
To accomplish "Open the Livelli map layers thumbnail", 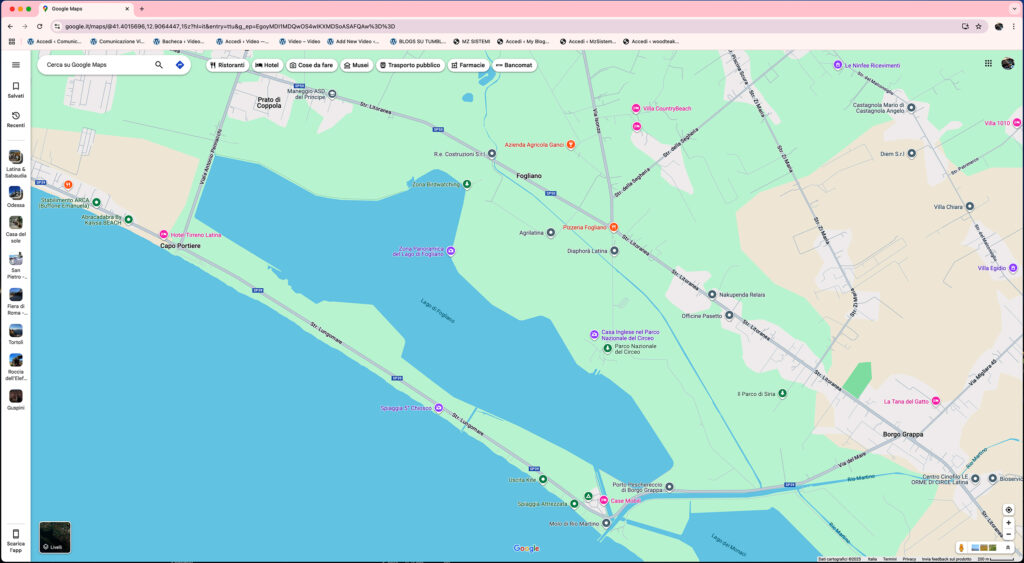I will click(55, 538).
